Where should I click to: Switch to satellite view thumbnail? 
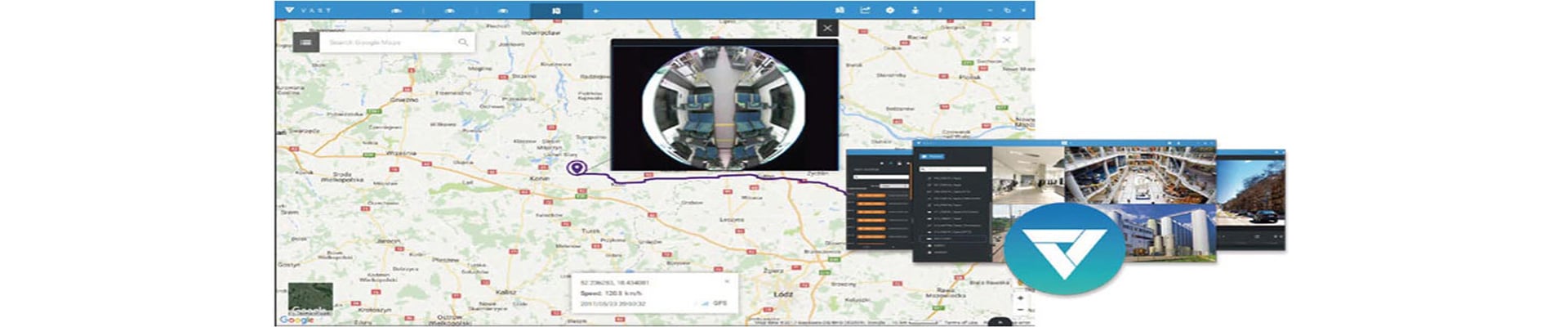[x=310, y=298]
